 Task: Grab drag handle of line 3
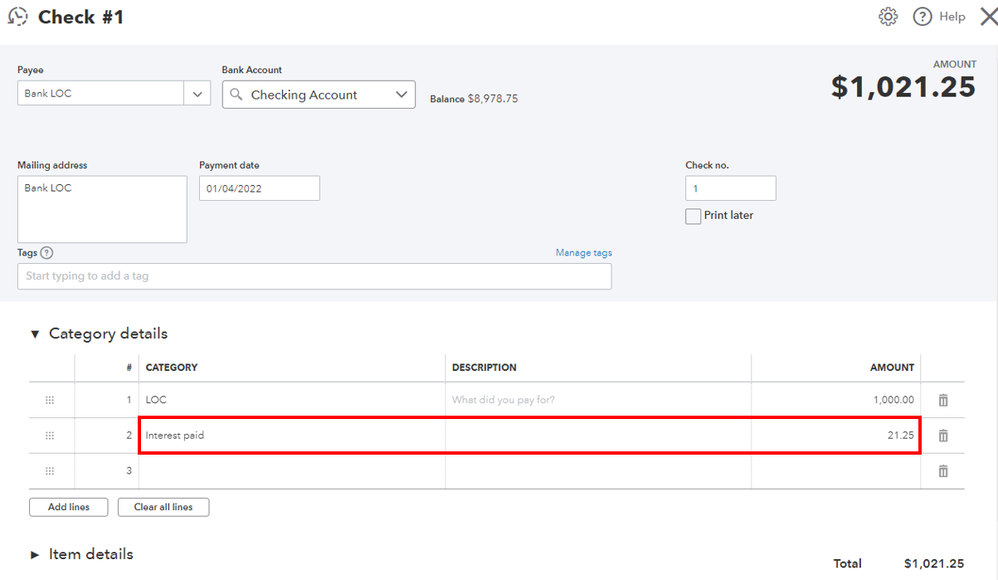click(50, 471)
